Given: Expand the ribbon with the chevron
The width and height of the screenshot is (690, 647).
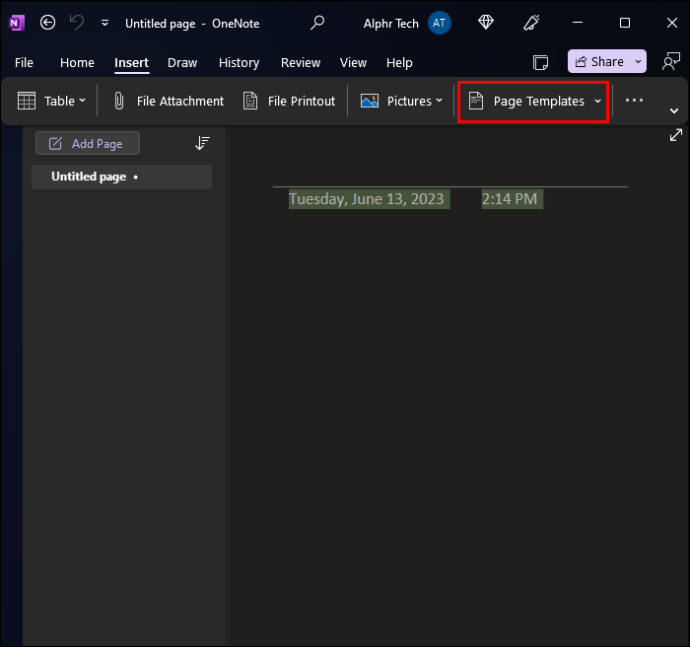Looking at the screenshot, I should point(674,110).
